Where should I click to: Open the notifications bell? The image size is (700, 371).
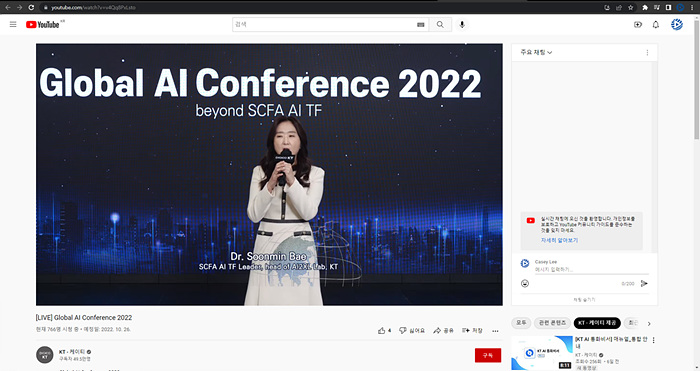coord(656,25)
